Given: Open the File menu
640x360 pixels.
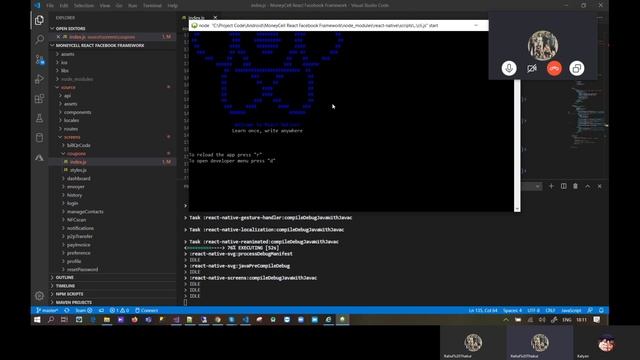Looking at the screenshot, I should [x=50, y=5].
